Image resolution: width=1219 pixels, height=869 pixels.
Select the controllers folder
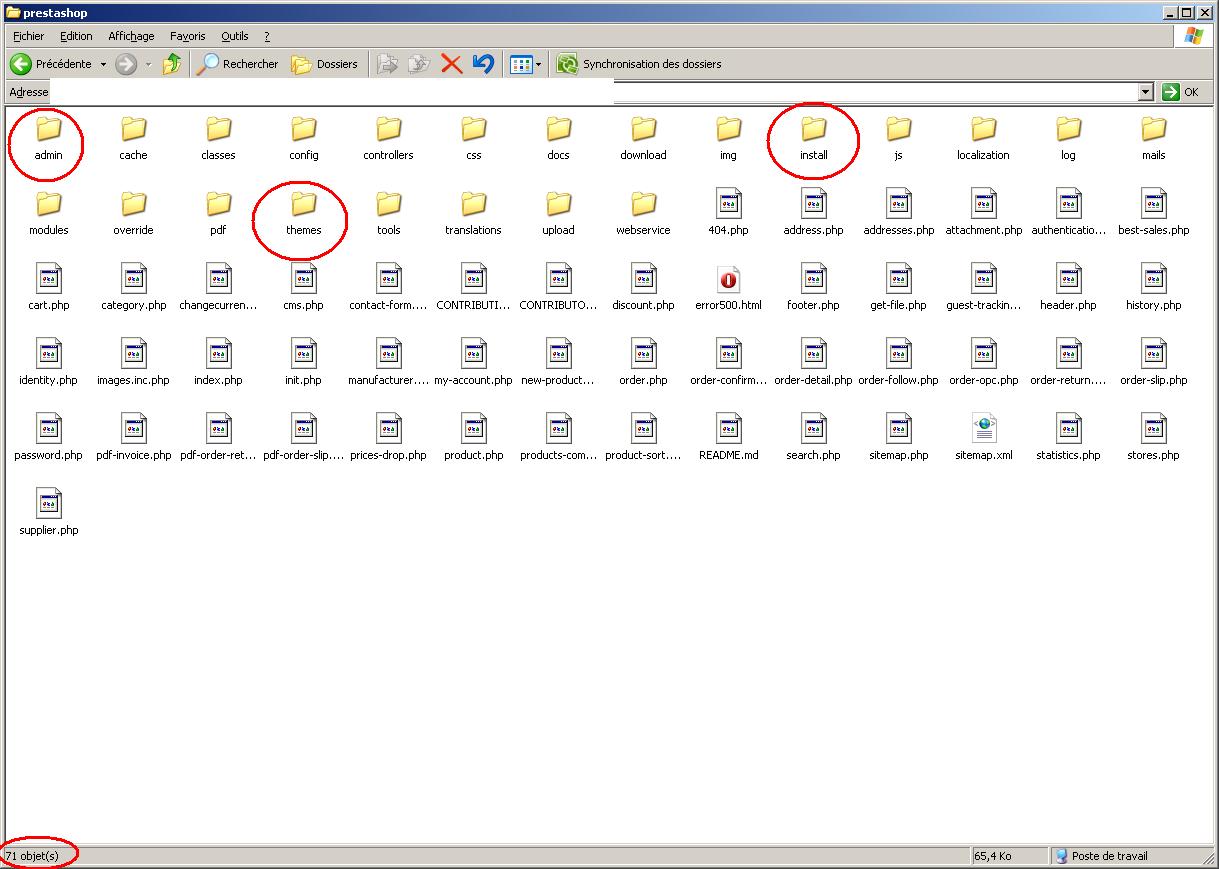coord(388,138)
